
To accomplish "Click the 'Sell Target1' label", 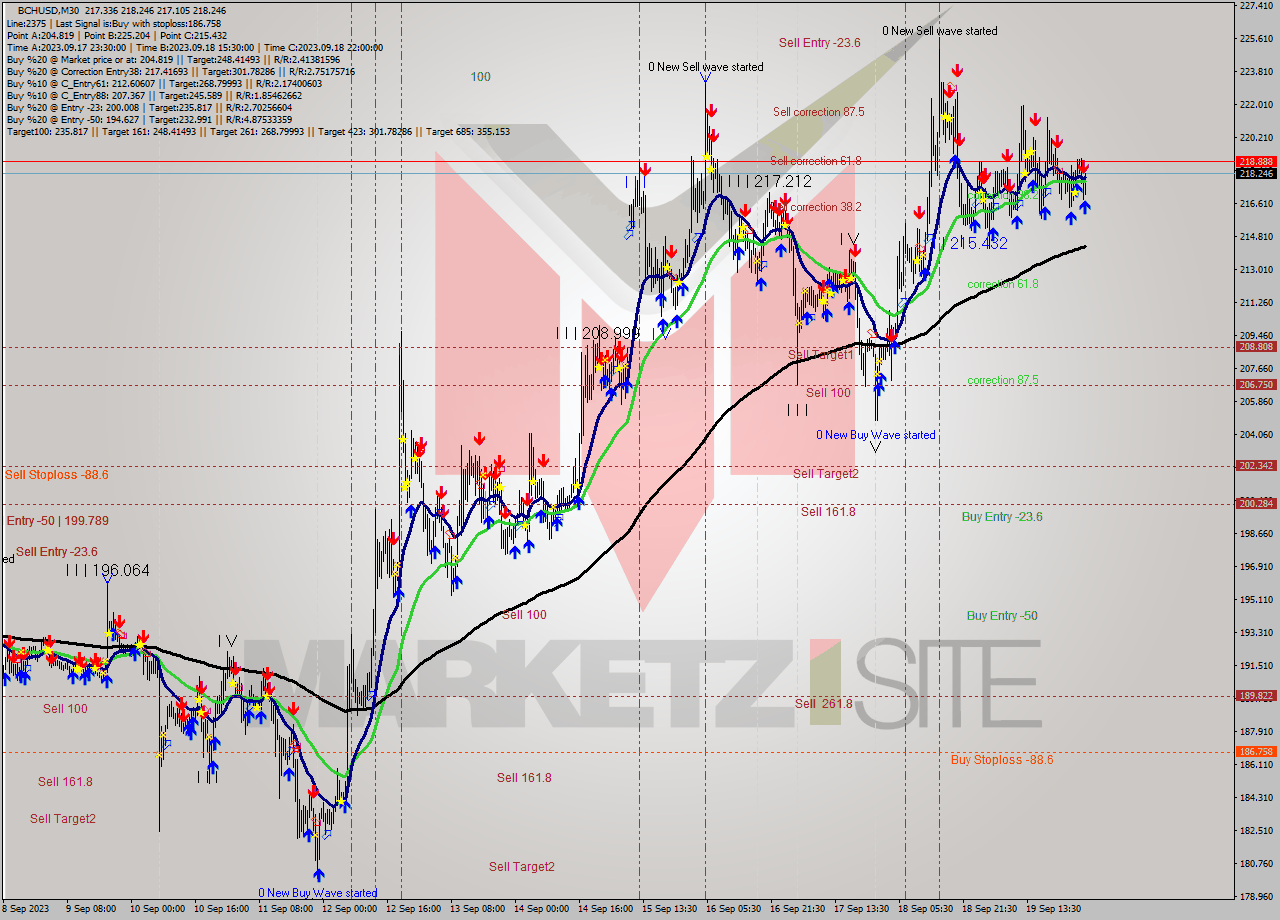I will pyautogui.click(x=821, y=355).
